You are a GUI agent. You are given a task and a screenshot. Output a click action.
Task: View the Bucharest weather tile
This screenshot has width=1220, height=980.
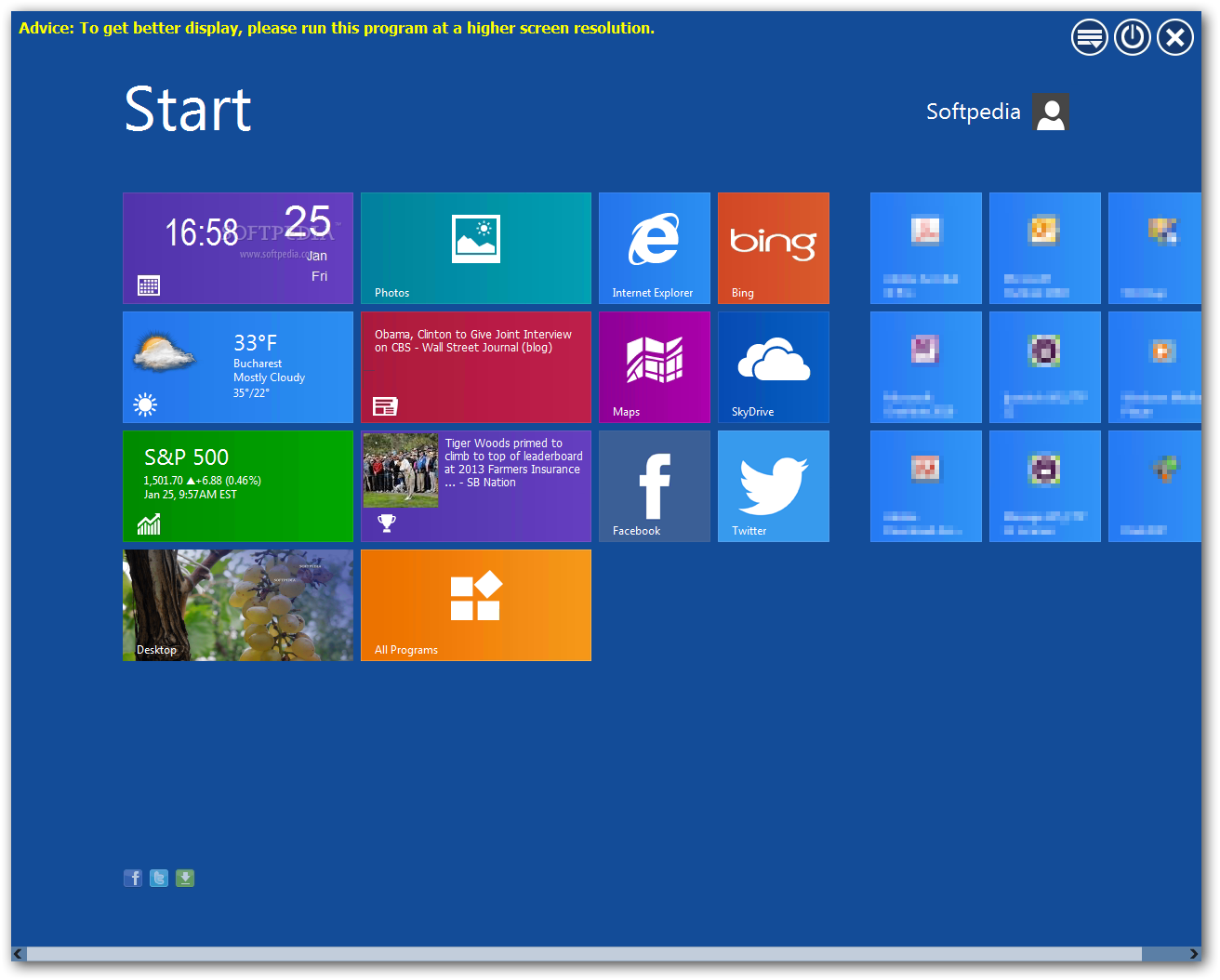[x=237, y=367]
